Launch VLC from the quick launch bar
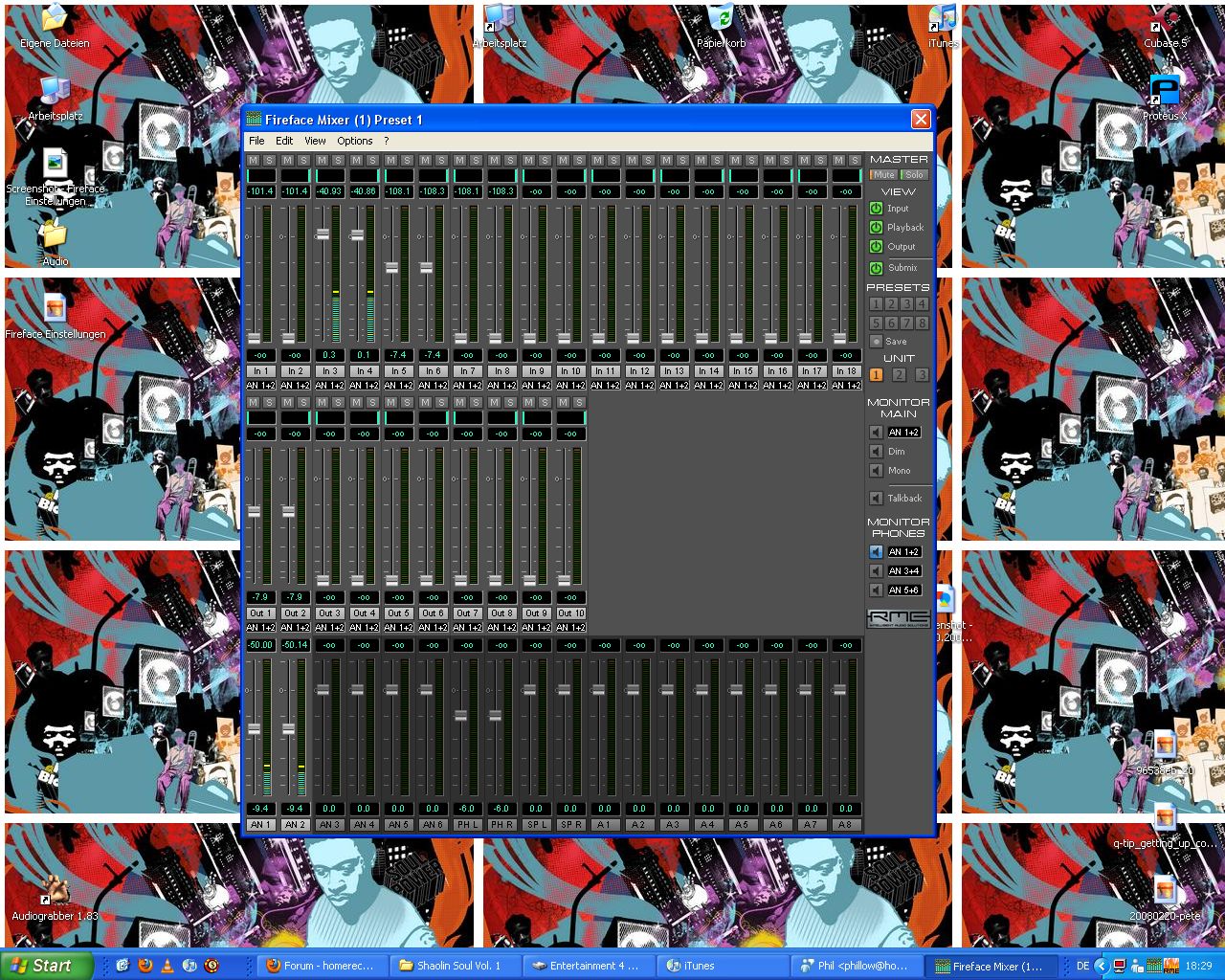 (x=168, y=966)
